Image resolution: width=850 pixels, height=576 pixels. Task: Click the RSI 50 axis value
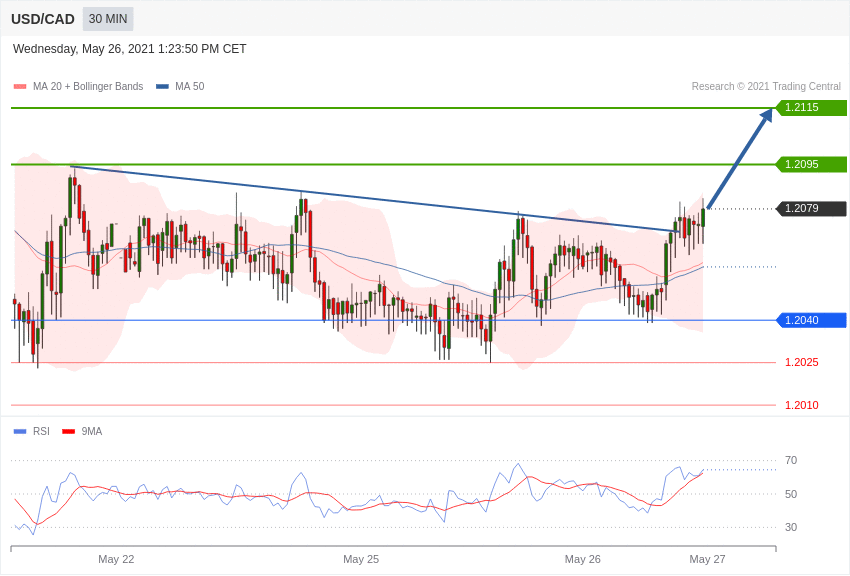point(791,494)
